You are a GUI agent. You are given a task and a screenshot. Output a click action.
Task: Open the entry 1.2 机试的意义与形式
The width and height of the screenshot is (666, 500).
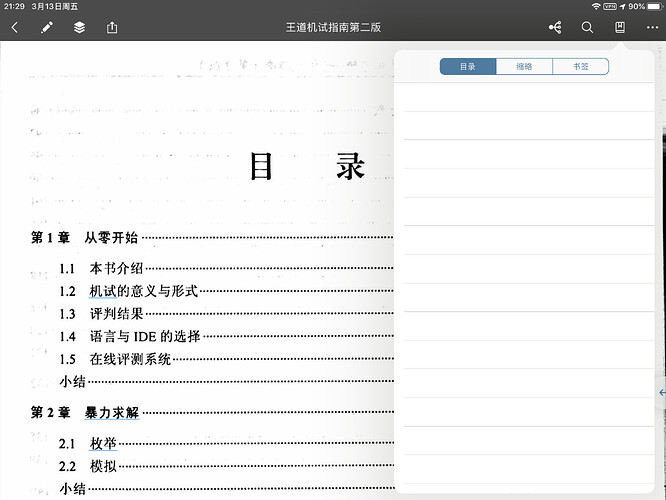(129, 291)
